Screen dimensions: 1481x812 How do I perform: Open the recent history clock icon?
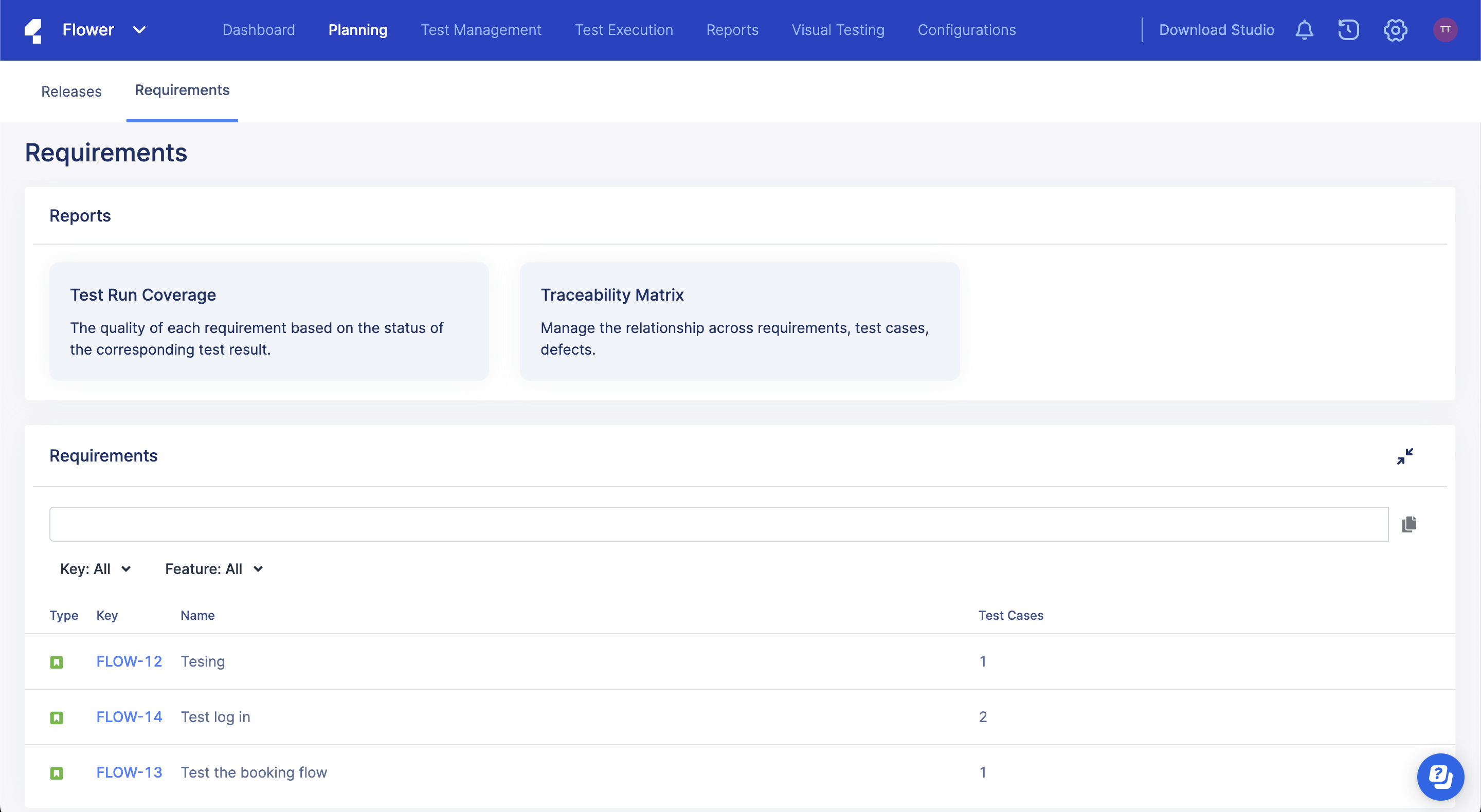1348,30
